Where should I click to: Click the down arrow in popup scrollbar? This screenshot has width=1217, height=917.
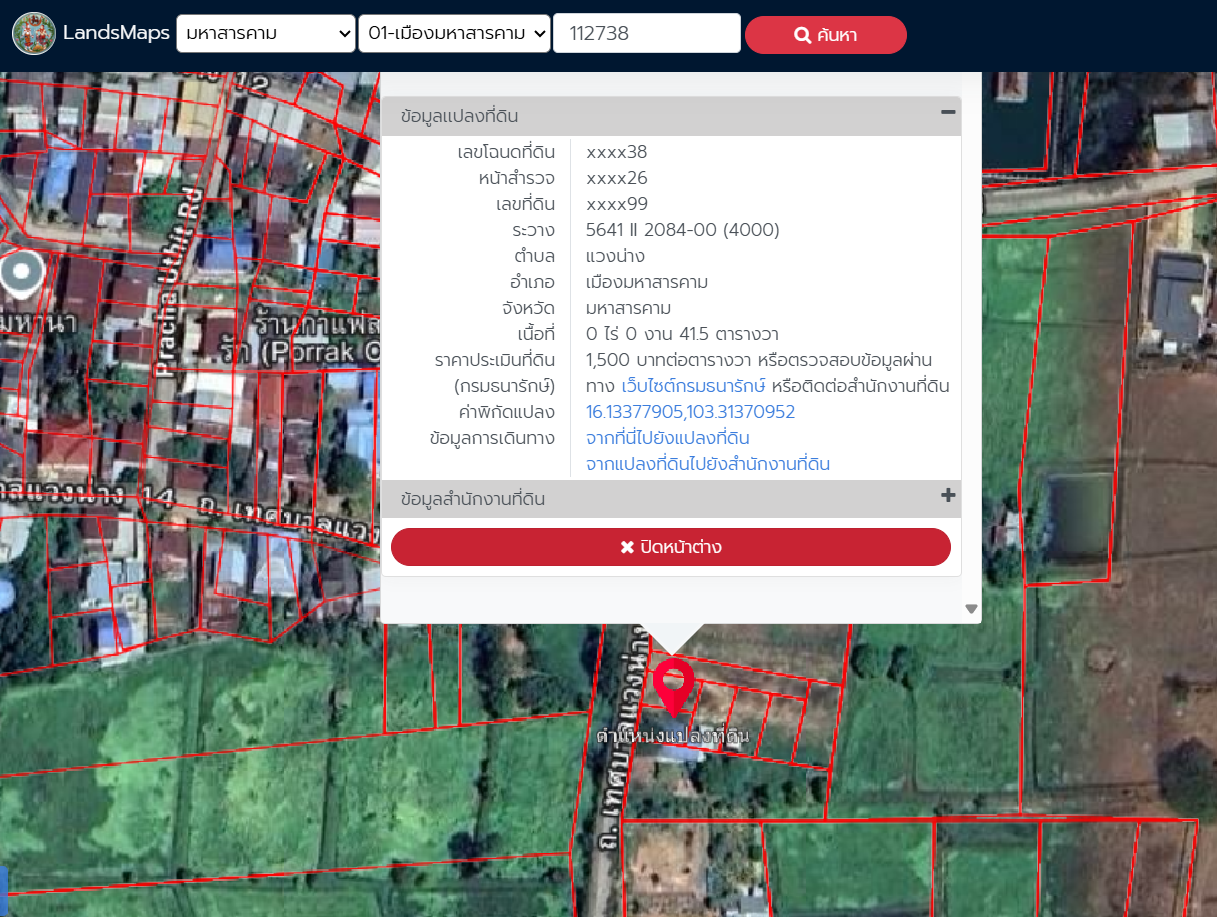(x=971, y=609)
